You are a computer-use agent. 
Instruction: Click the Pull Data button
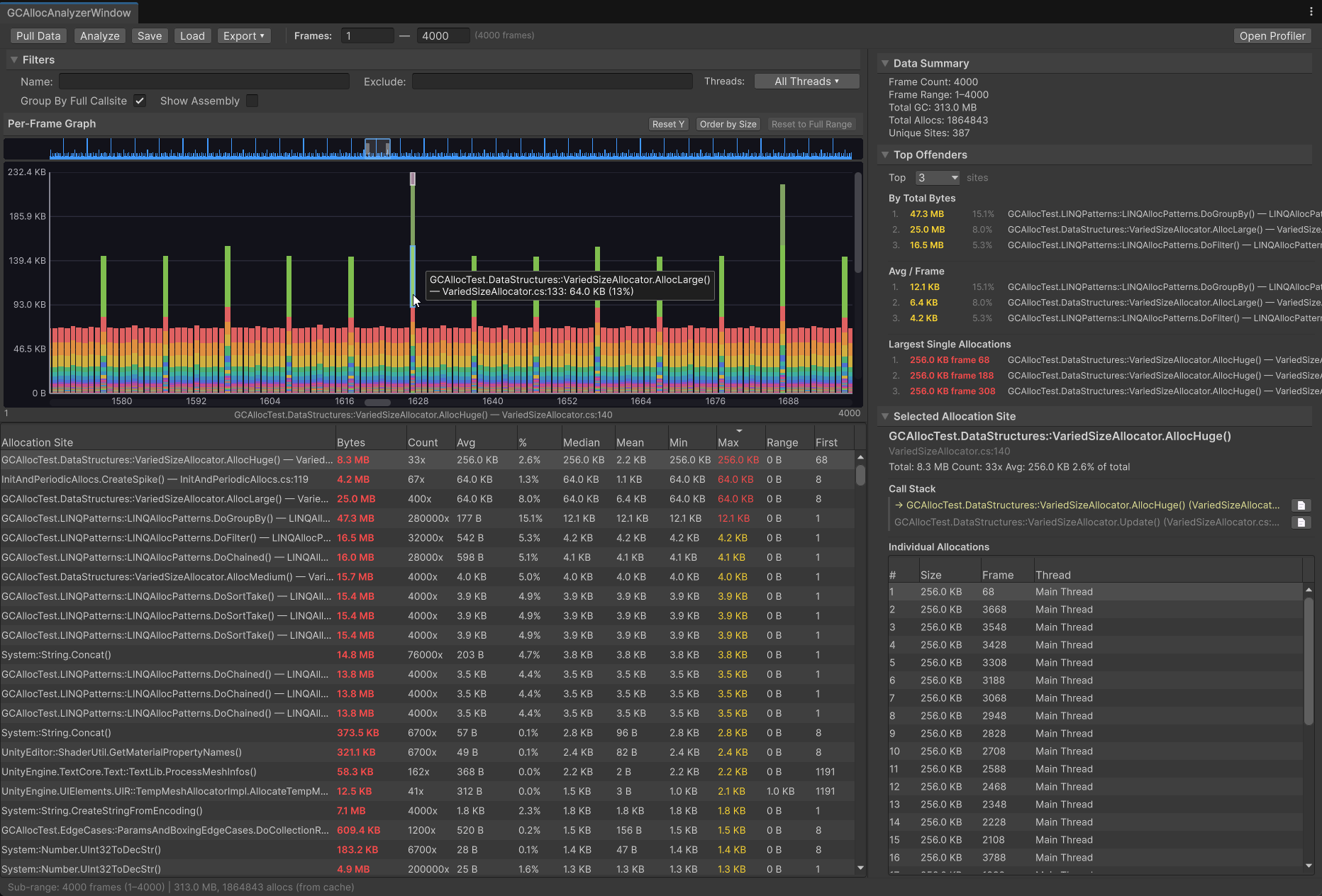[38, 36]
